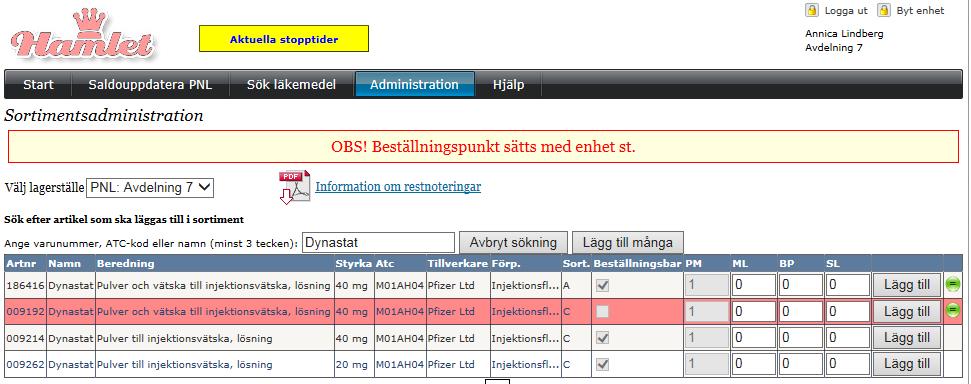Click green round icon in row 186416
The image size is (971, 384).
pos(953,285)
